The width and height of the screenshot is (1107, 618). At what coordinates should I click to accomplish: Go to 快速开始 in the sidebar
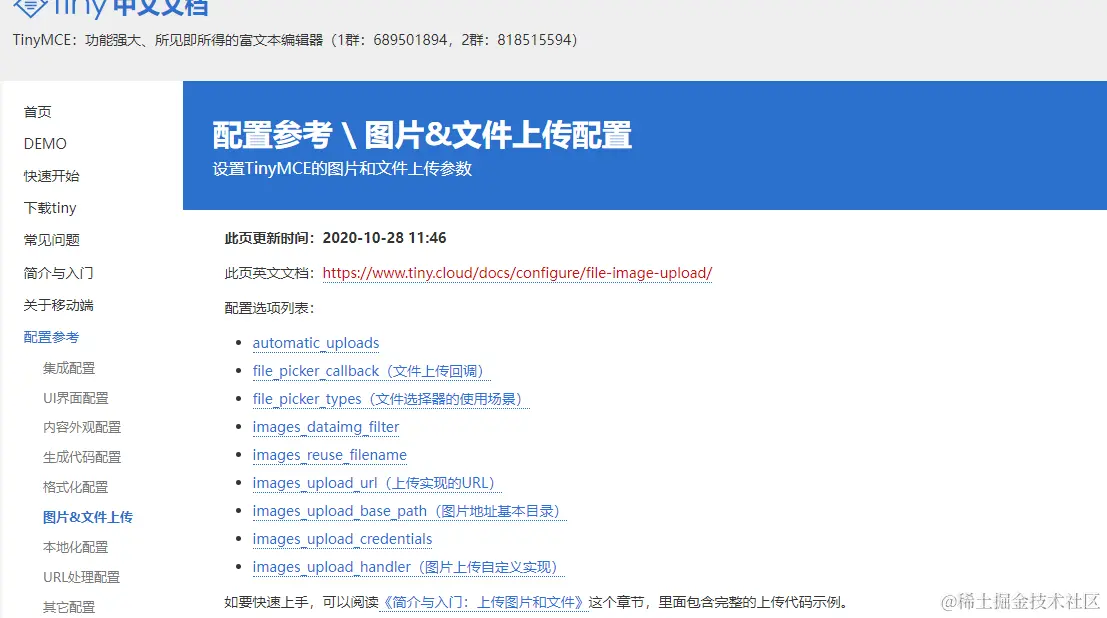pyautogui.click(x=52, y=176)
